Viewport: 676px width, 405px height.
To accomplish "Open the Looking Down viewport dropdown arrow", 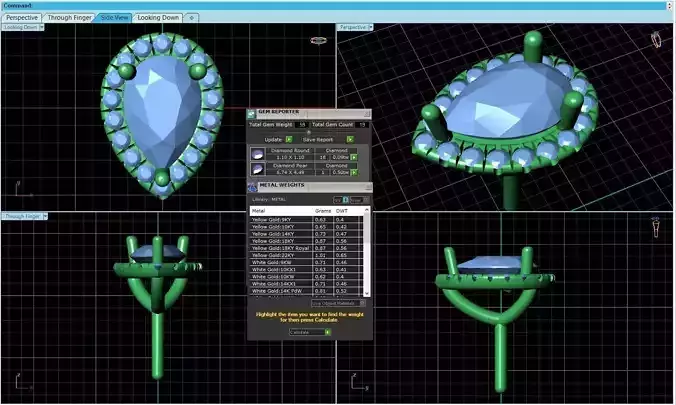I will pyautogui.click(x=42, y=27).
